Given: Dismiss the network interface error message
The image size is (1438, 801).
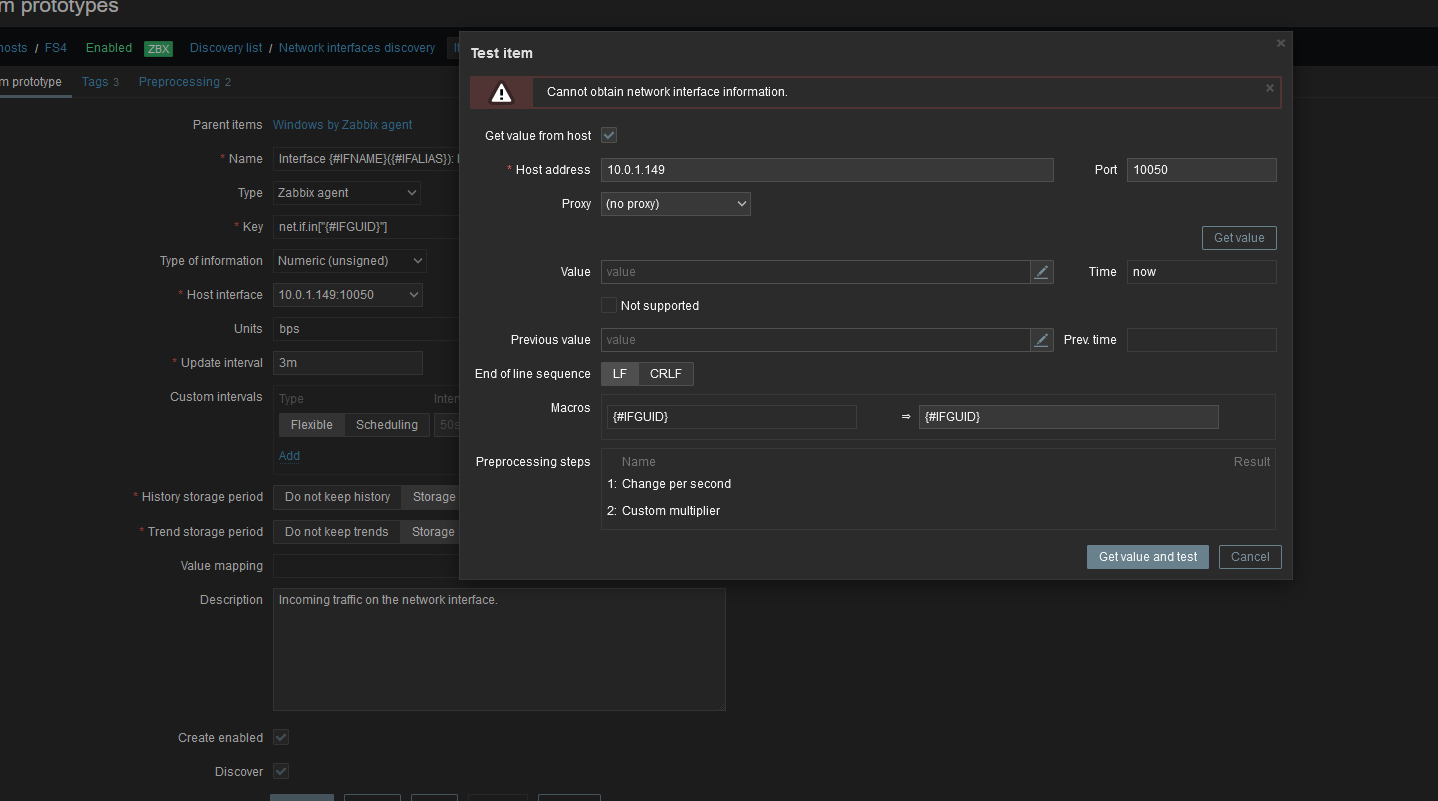Looking at the screenshot, I should 1270,88.
